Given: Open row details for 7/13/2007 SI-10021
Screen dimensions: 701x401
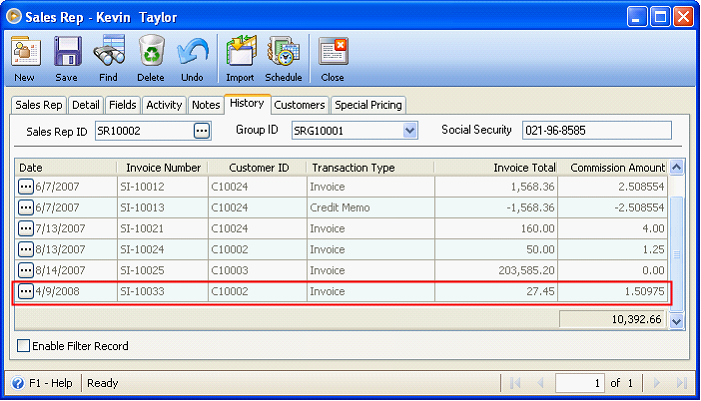Looking at the screenshot, I should (x=25, y=228).
